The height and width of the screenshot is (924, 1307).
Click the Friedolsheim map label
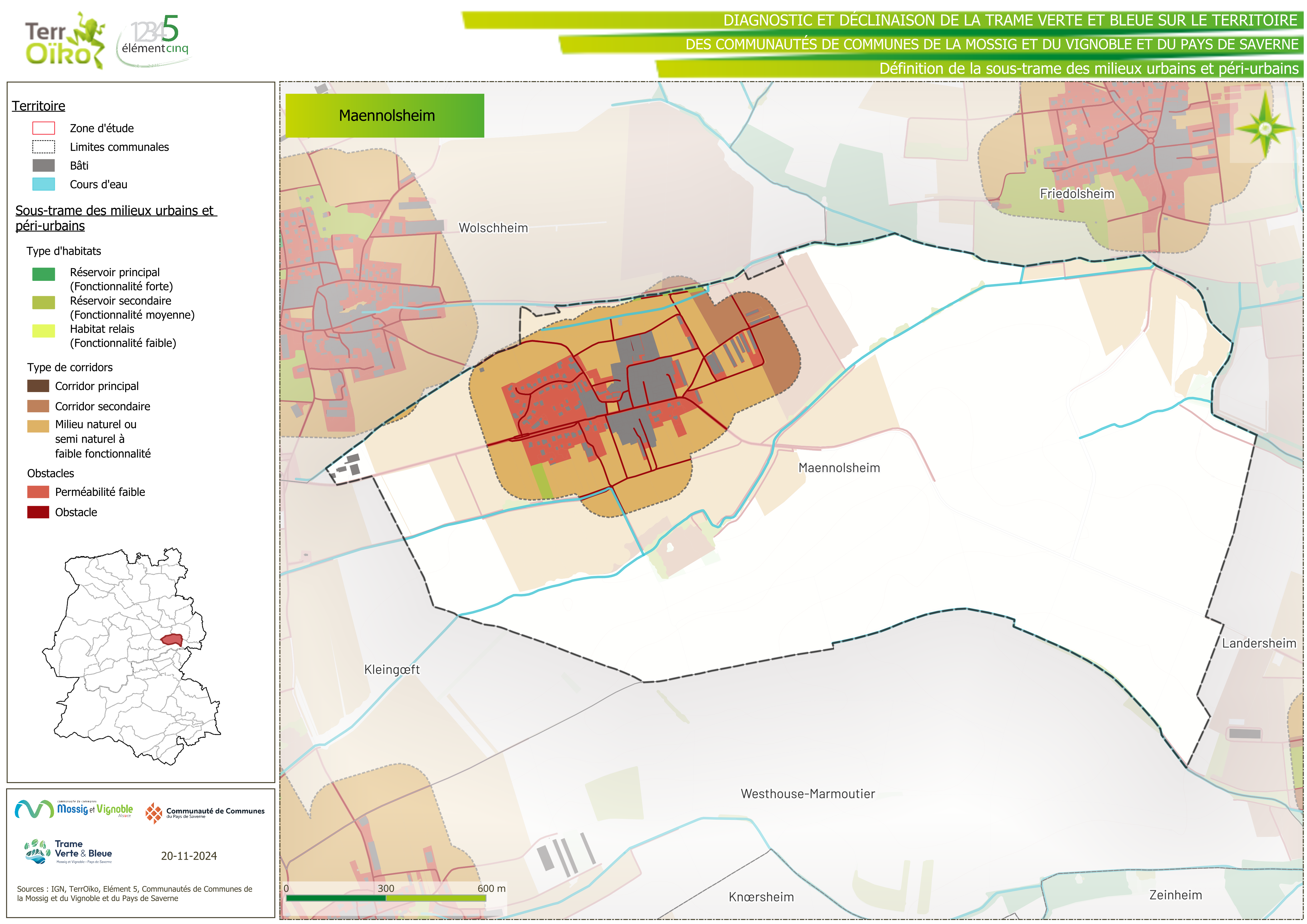(1076, 194)
